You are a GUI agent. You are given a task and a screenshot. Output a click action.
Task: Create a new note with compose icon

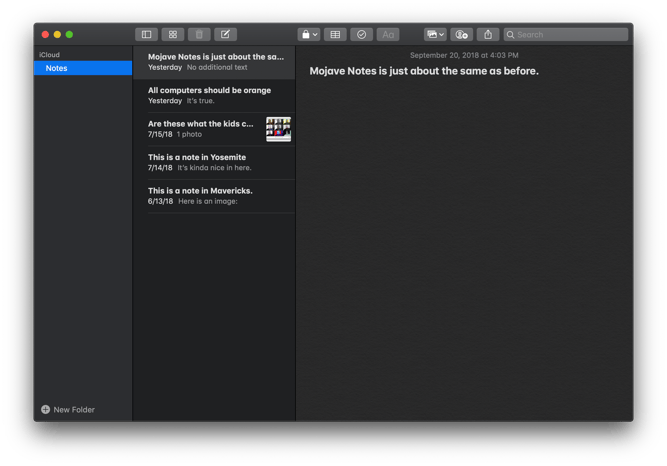[225, 34]
